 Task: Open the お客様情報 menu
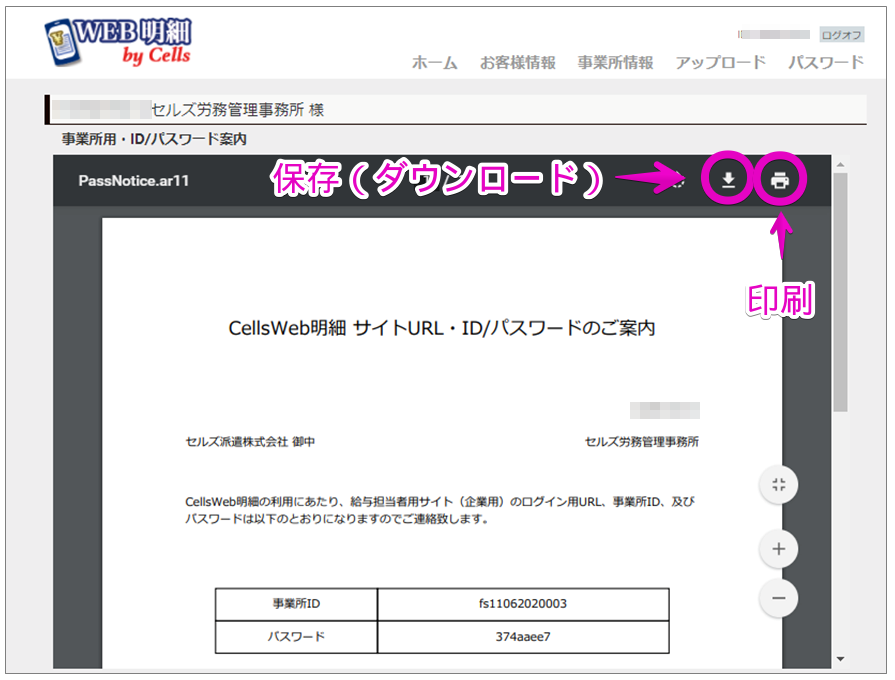[x=518, y=62]
